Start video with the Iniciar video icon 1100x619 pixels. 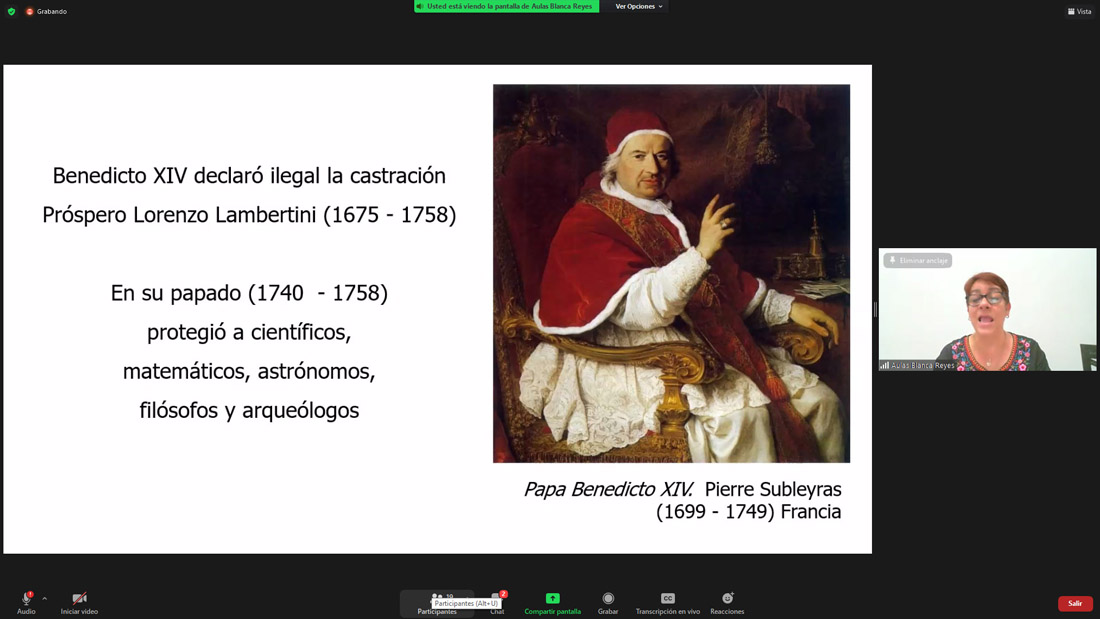79,599
